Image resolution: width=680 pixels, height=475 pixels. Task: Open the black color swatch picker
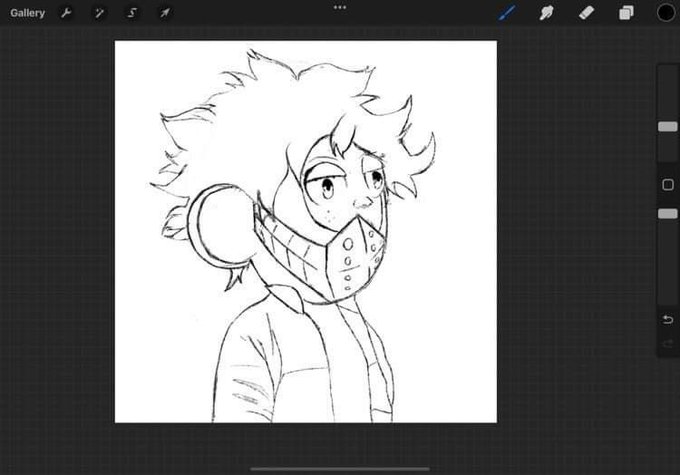[666, 13]
